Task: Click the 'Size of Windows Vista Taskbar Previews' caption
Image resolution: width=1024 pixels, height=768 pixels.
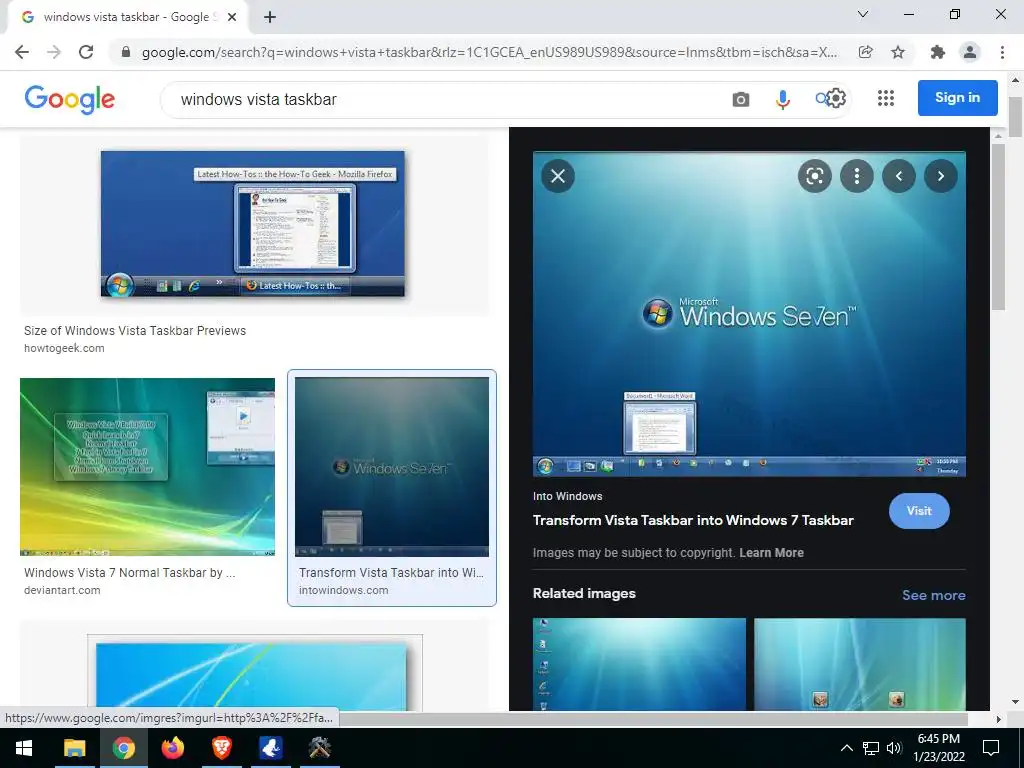Action: pos(135,330)
